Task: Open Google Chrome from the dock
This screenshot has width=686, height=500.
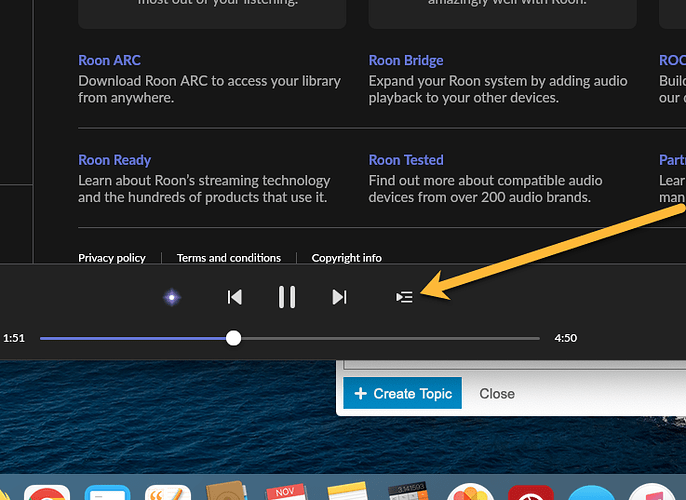Action: [47, 493]
